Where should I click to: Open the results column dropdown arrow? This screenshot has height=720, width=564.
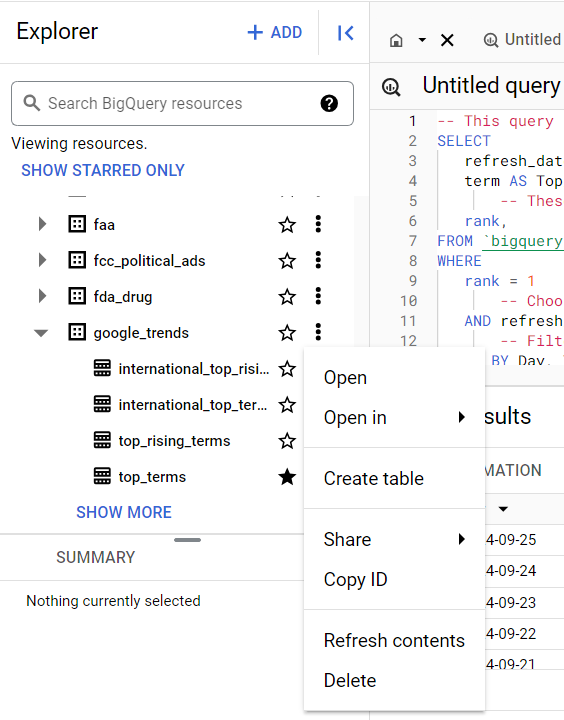coord(503,509)
